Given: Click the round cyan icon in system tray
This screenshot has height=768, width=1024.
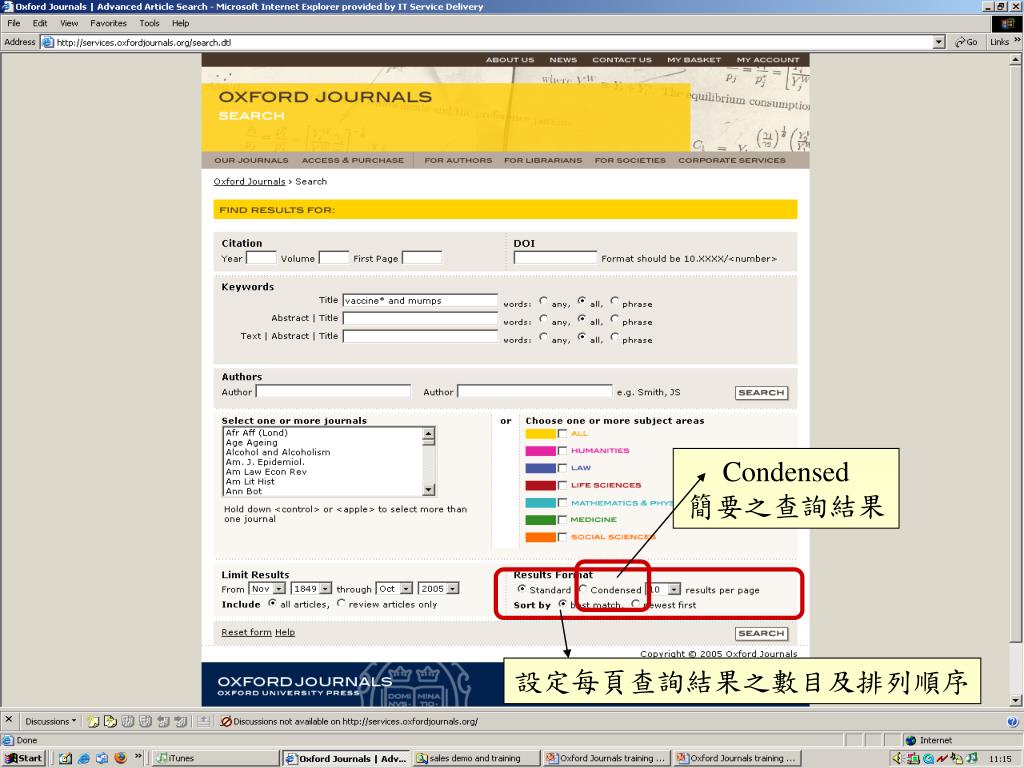Looking at the screenshot, I should point(928,758).
